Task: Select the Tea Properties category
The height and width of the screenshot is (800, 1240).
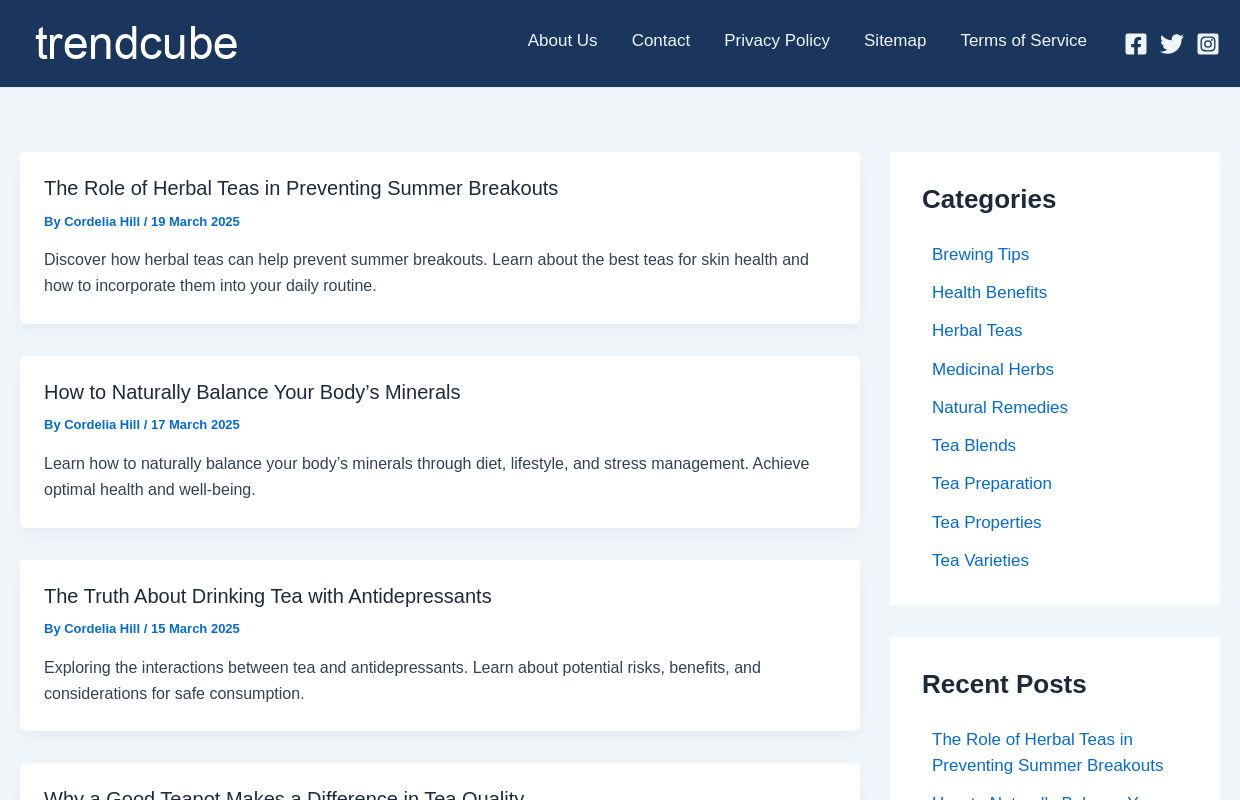Action: coord(987,523)
